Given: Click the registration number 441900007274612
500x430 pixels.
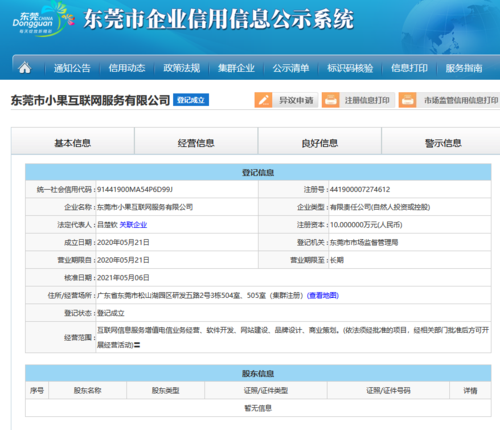Looking at the screenshot, I should (360, 189).
